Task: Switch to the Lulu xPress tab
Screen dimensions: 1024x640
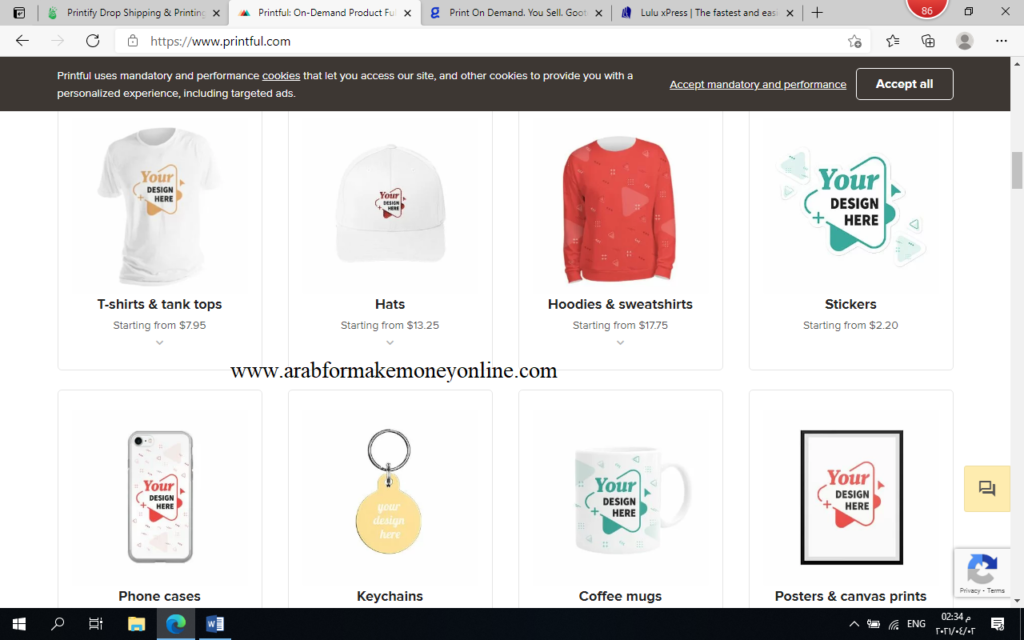Action: point(707,12)
